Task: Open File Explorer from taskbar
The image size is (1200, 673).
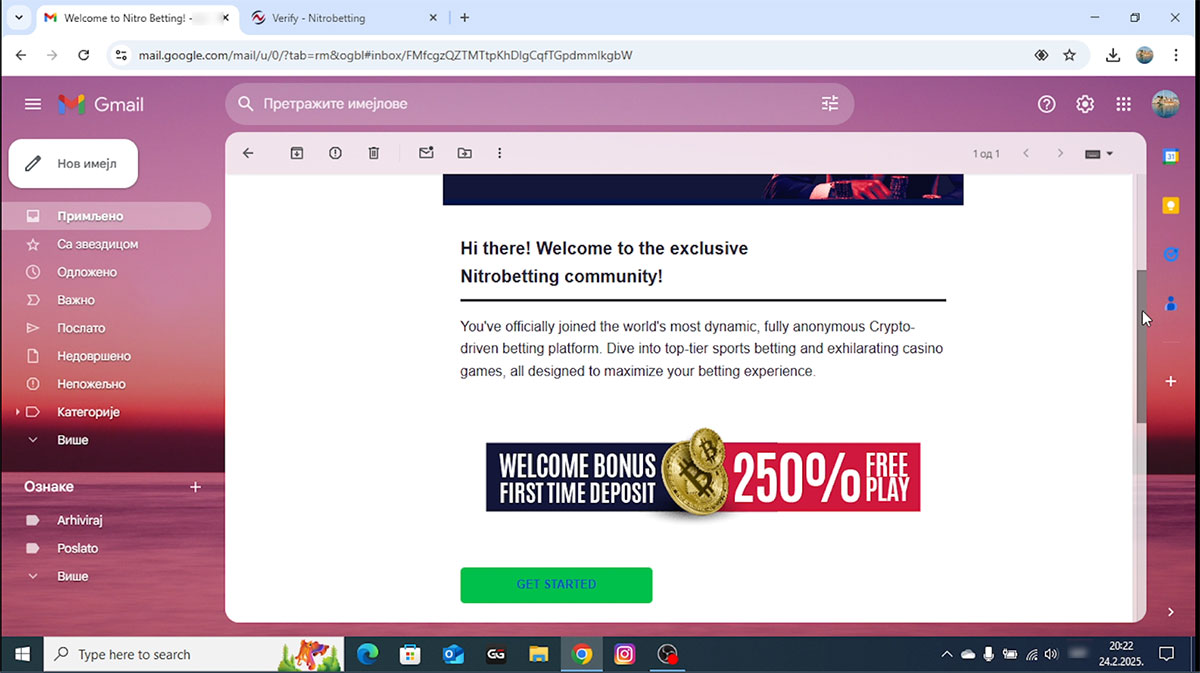Action: click(539, 655)
